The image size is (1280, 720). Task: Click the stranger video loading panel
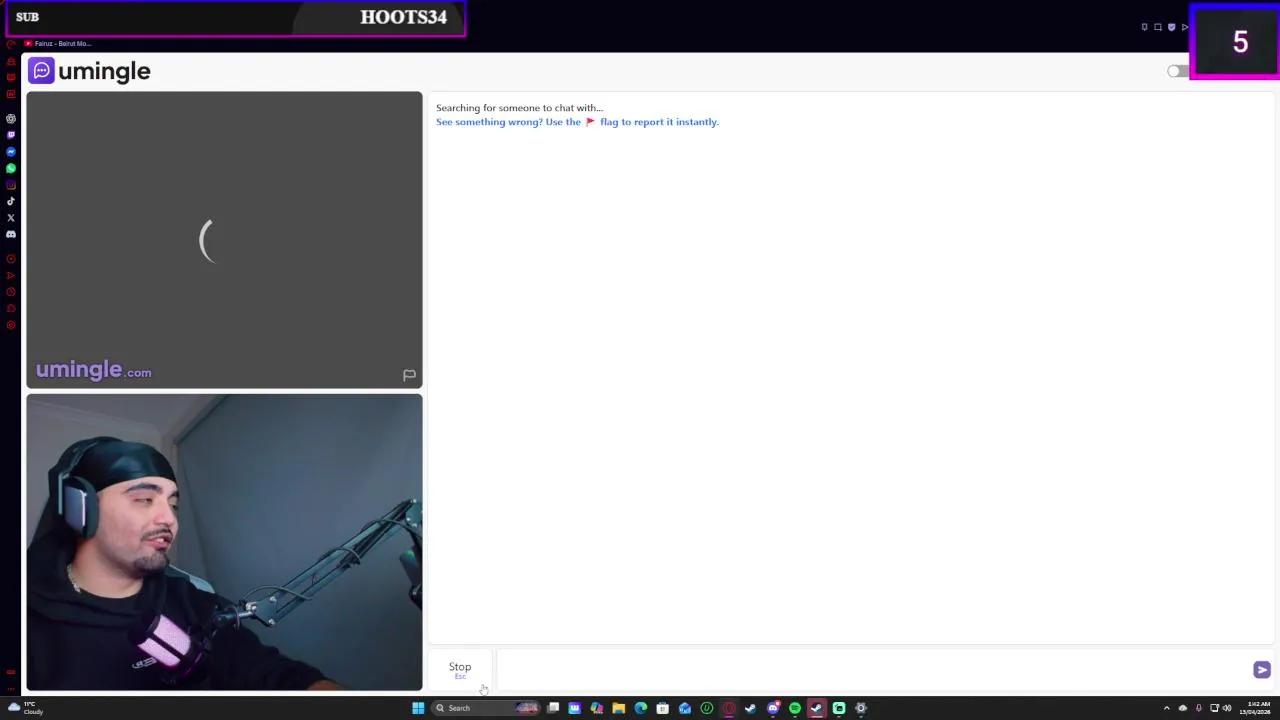[x=224, y=240]
